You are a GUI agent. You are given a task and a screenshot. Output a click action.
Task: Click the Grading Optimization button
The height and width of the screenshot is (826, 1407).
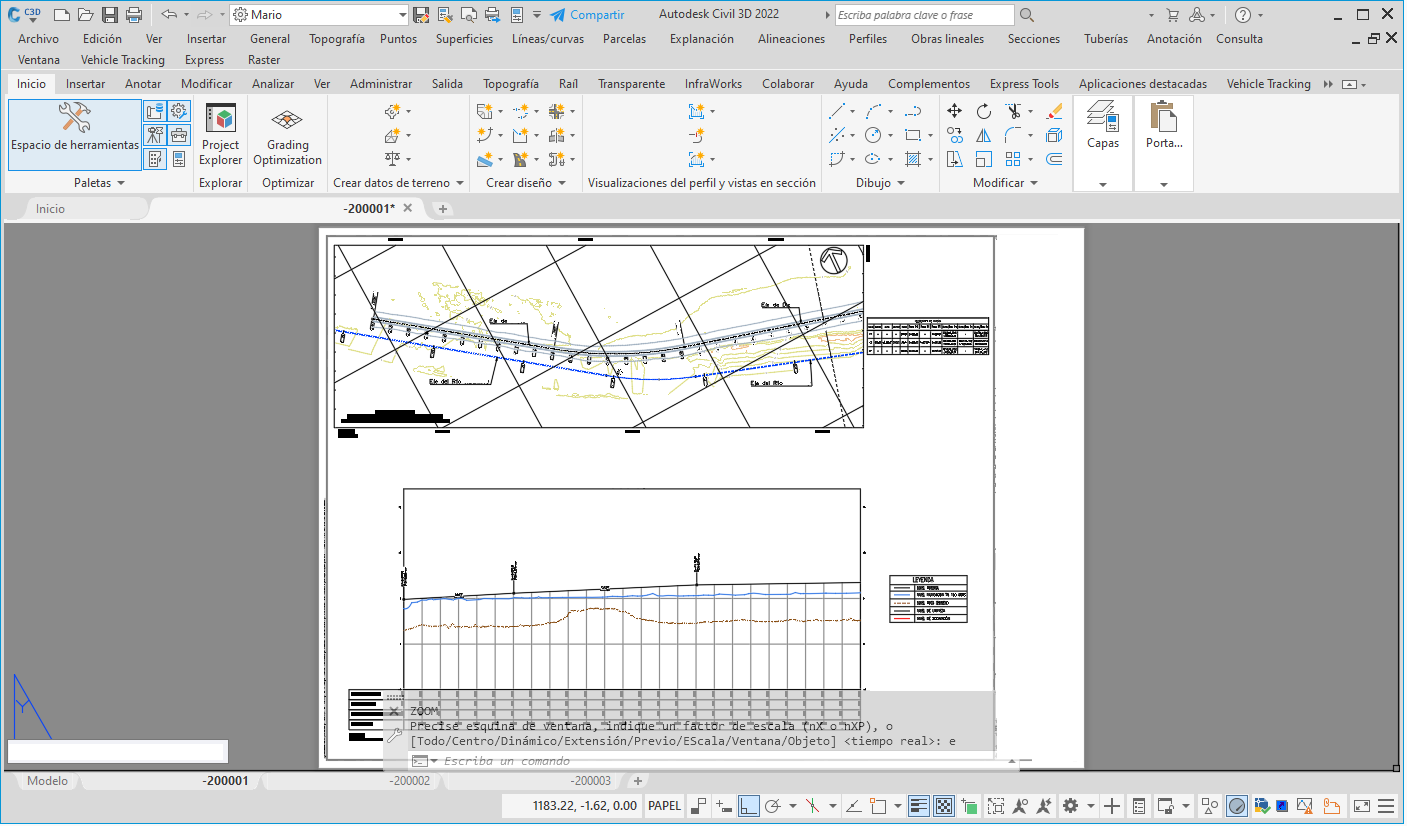click(287, 132)
